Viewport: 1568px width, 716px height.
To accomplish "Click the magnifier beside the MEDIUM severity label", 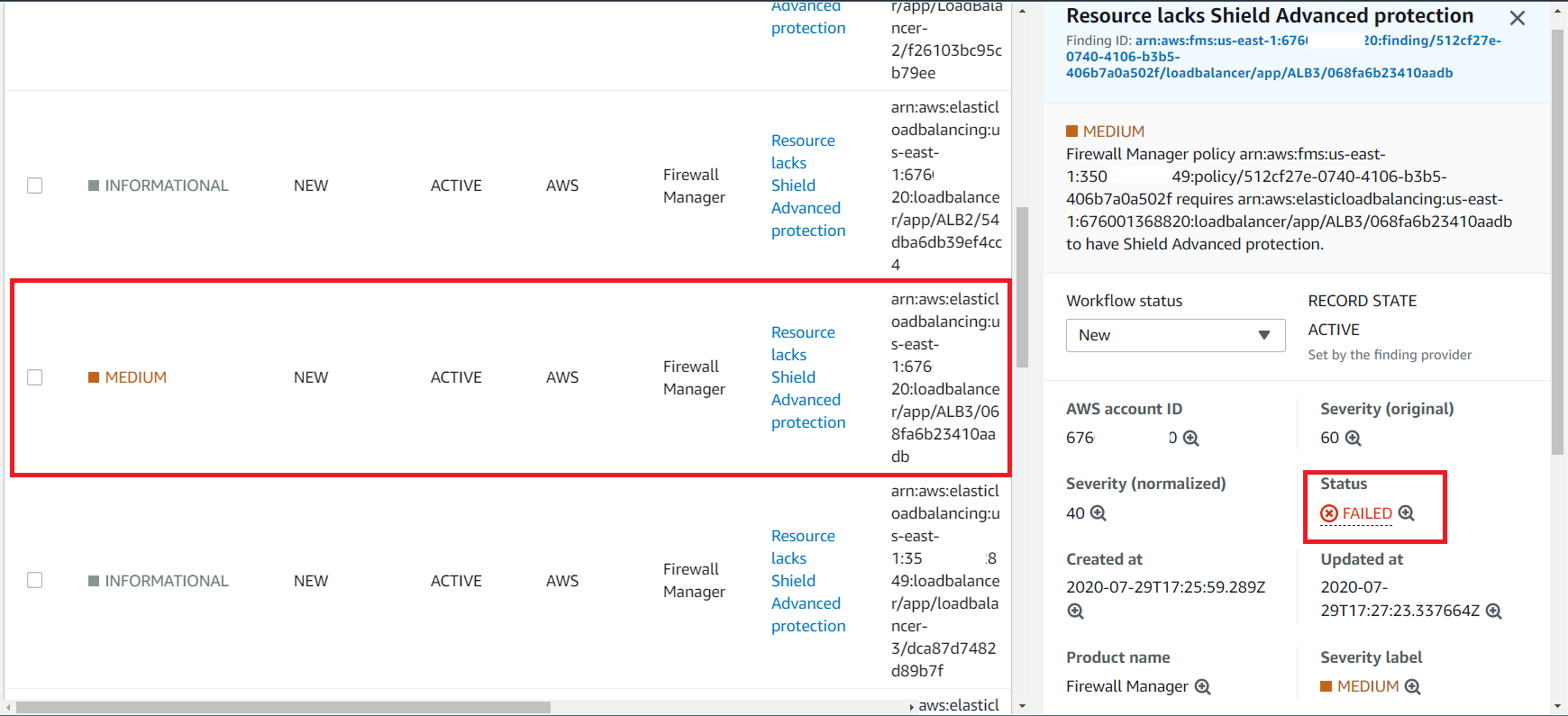I will click(x=1416, y=687).
